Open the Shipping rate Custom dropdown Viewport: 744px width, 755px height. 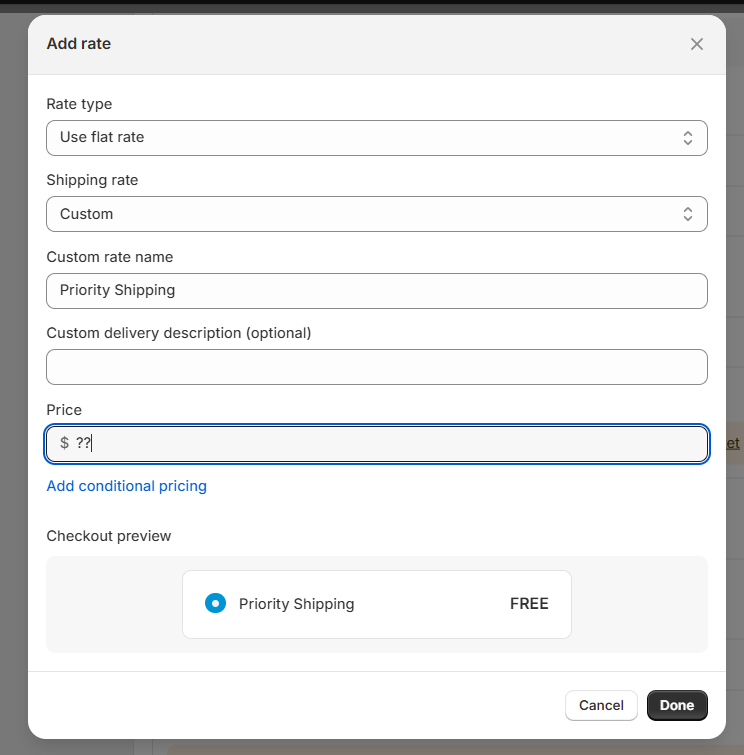377,214
